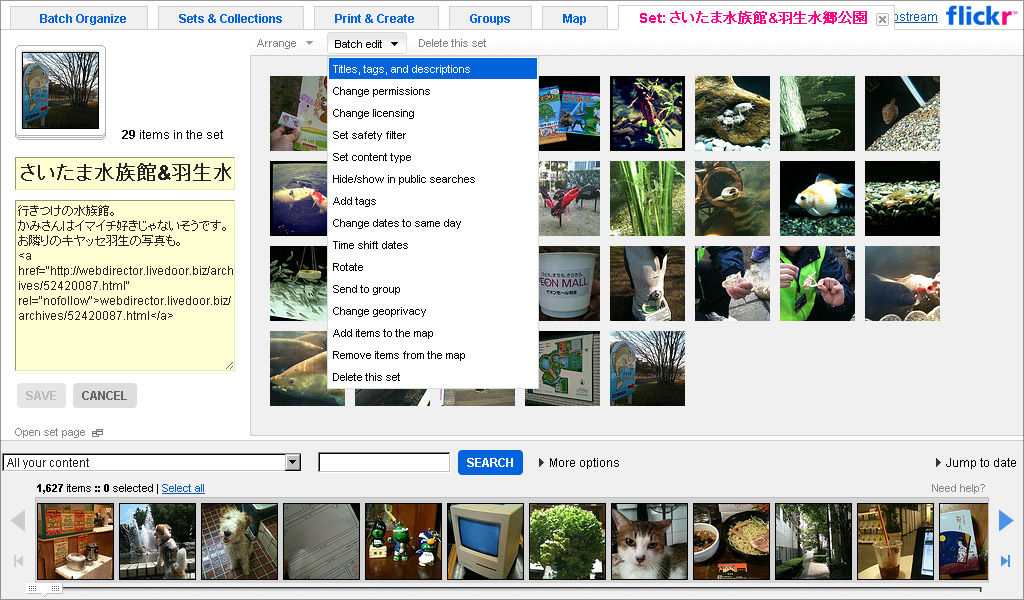Expand More options
The height and width of the screenshot is (600, 1024).
[579, 462]
